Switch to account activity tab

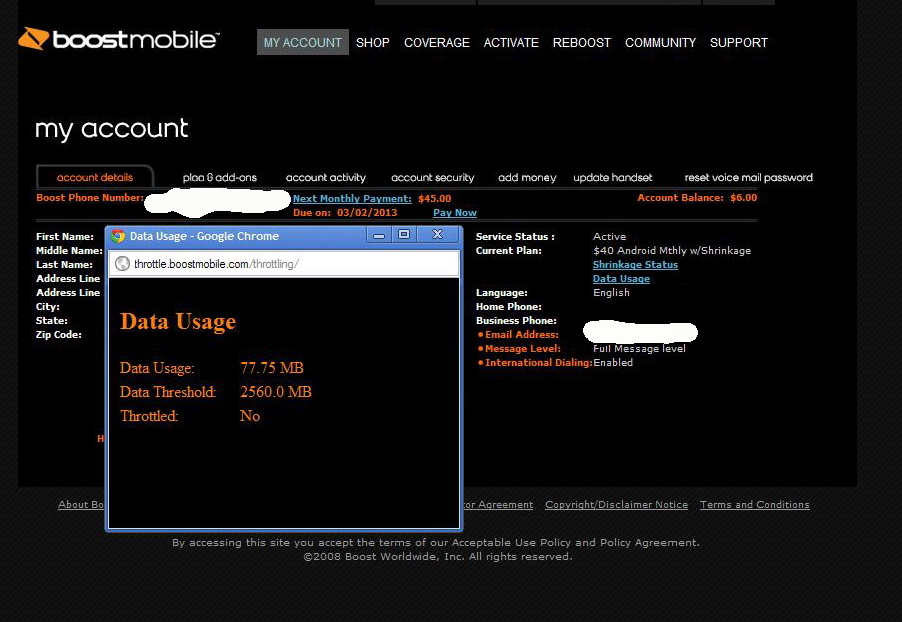pyautogui.click(x=326, y=178)
